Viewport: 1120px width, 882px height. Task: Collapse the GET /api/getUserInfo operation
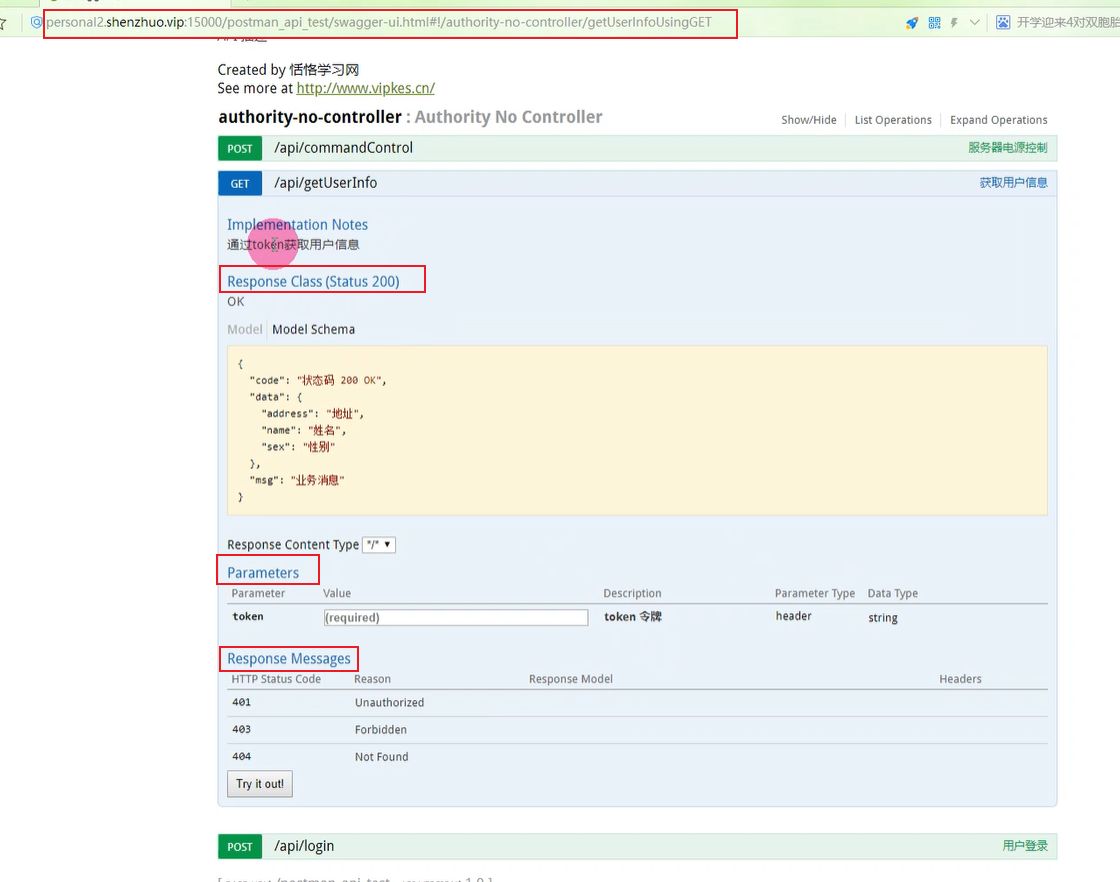point(325,183)
